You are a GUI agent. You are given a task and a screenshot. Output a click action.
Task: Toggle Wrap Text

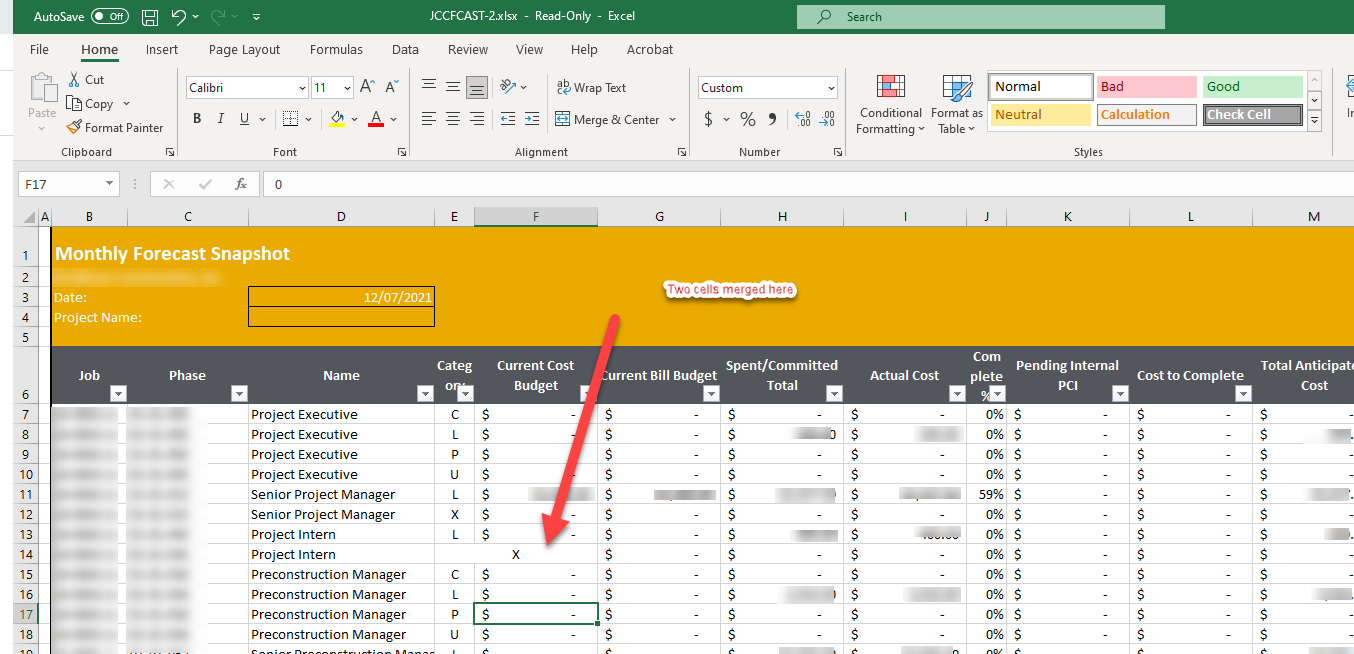(592, 87)
